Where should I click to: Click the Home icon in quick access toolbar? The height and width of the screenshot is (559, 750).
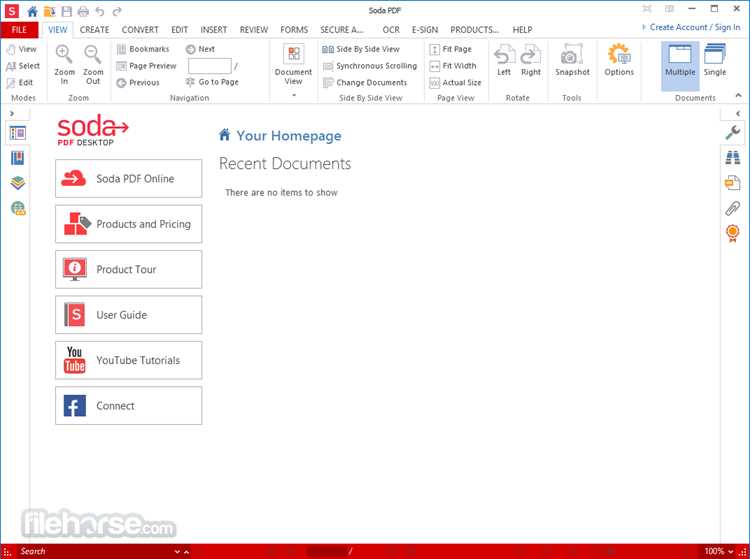click(x=33, y=11)
